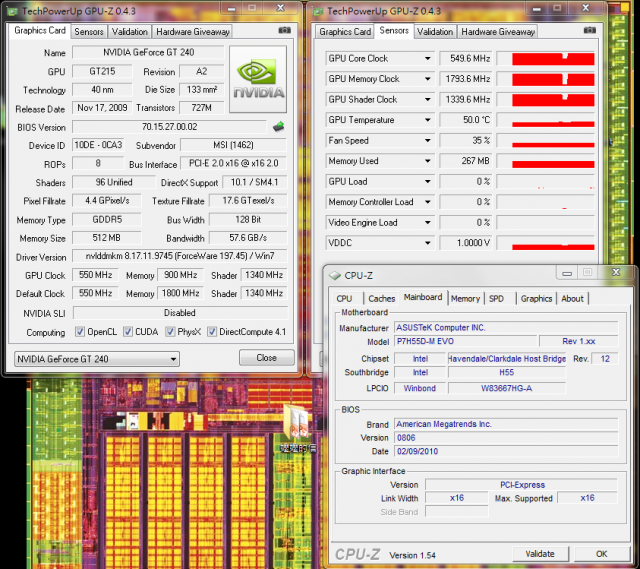Switch to Sensors tab in left GPU-Z window
Image resolution: width=640 pixels, height=569 pixels.
tap(89, 32)
